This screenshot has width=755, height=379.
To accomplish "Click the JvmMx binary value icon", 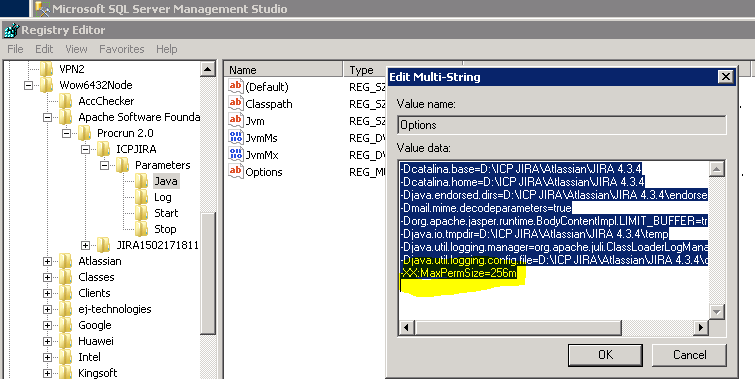I will click(x=235, y=155).
